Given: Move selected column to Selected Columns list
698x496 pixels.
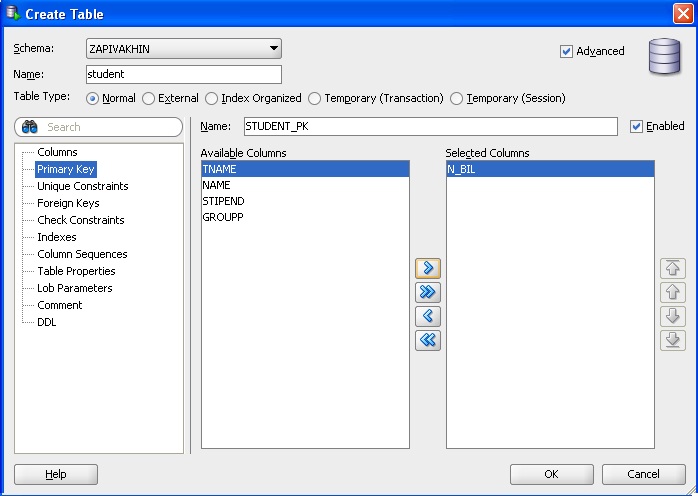Looking at the screenshot, I should (x=428, y=268).
